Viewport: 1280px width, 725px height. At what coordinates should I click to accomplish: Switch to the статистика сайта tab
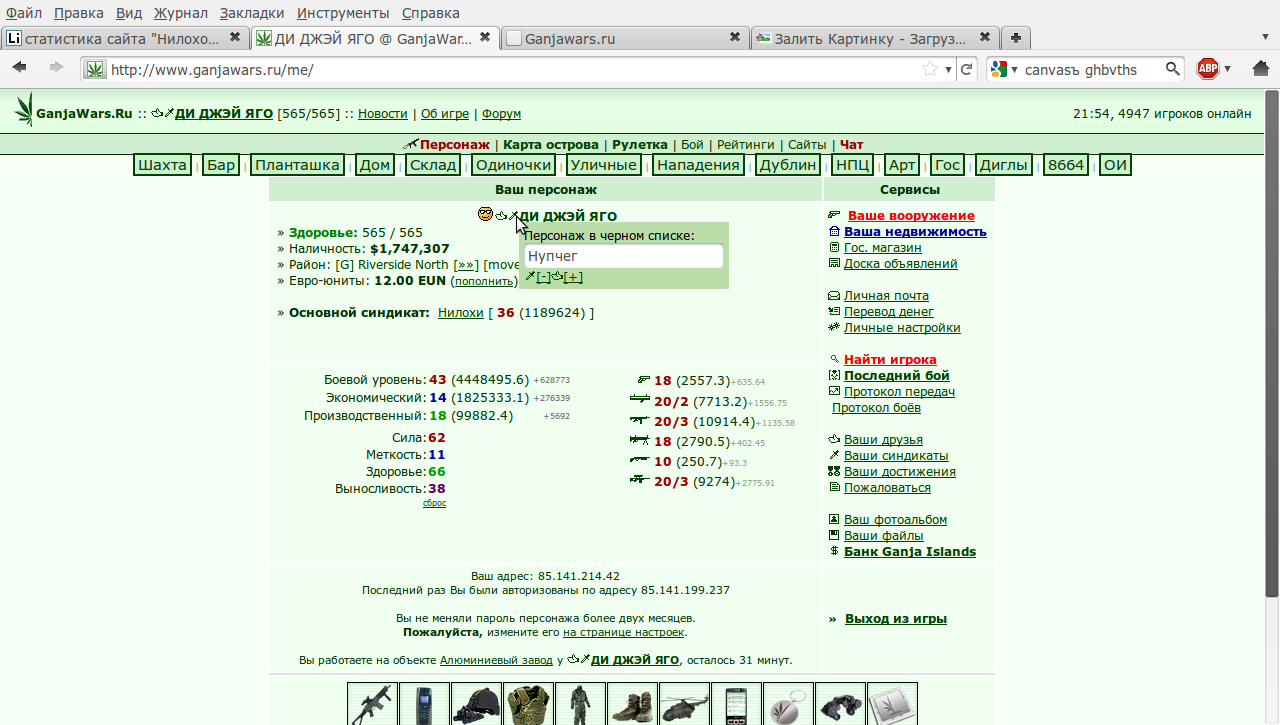click(x=124, y=38)
